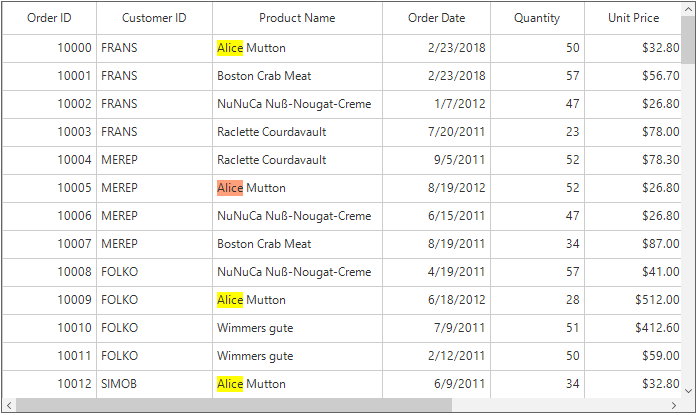Sort by the Order Date column header
Image resolution: width=697 pixels, height=415 pixels.
coord(437,18)
